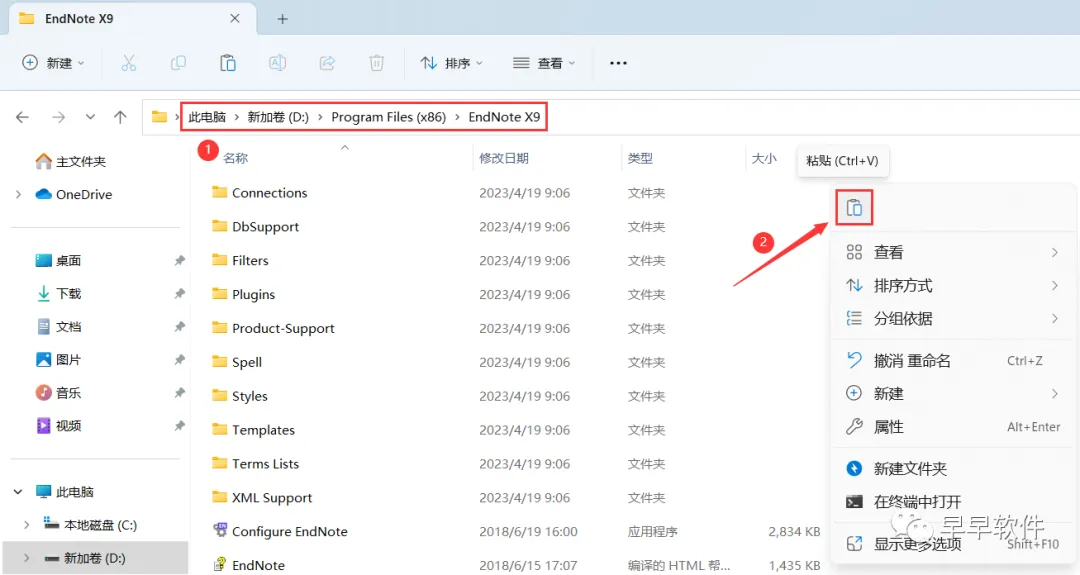The width and height of the screenshot is (1080, 575).
Task: Open 主文件夹 in sidebar
Action: click(70, 161)
